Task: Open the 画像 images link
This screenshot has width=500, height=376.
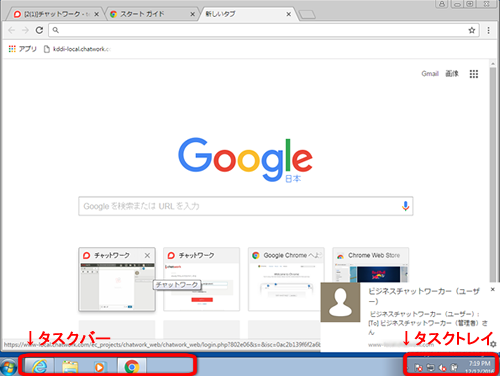Action: tap(452, 74)
